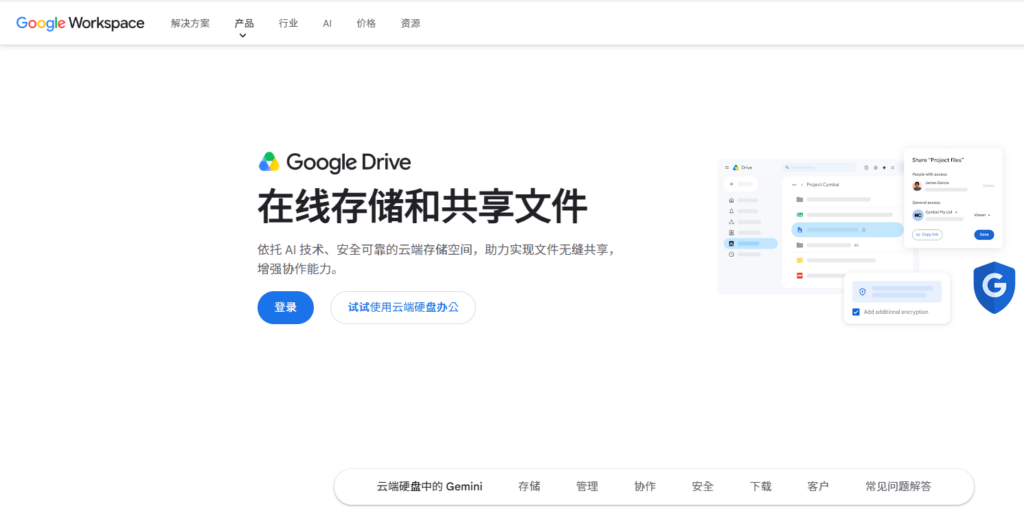
Task: Jump to the 管理 section
Action: click(x=586, y=486)
